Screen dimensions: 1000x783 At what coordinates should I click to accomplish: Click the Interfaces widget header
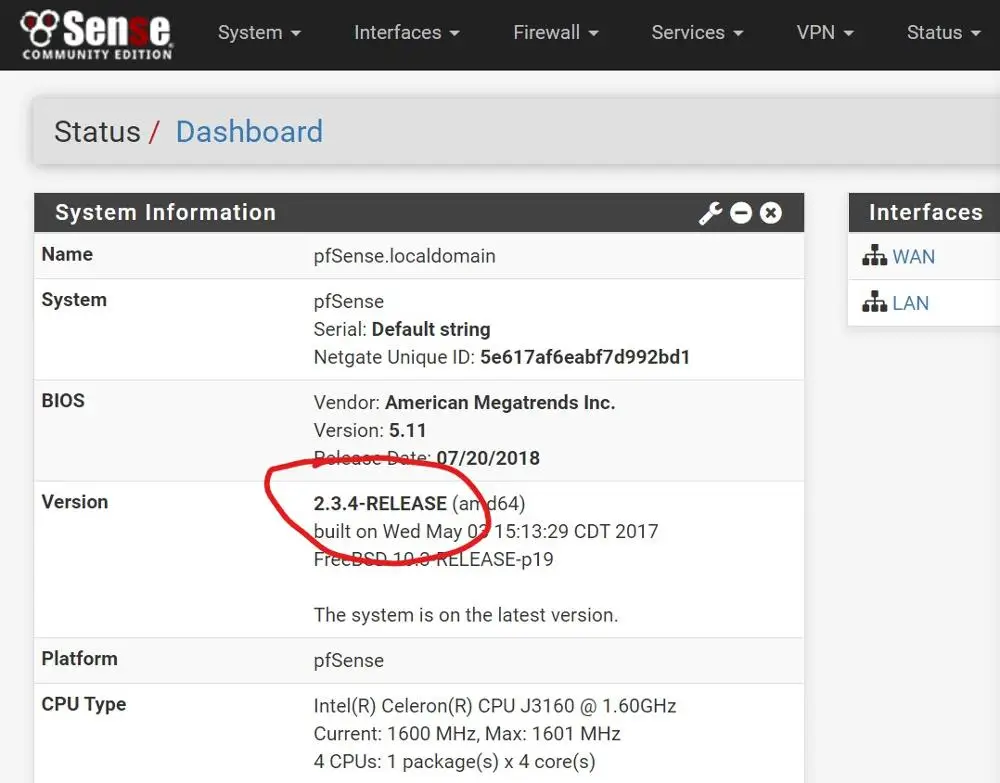click(x=924, y=213)
